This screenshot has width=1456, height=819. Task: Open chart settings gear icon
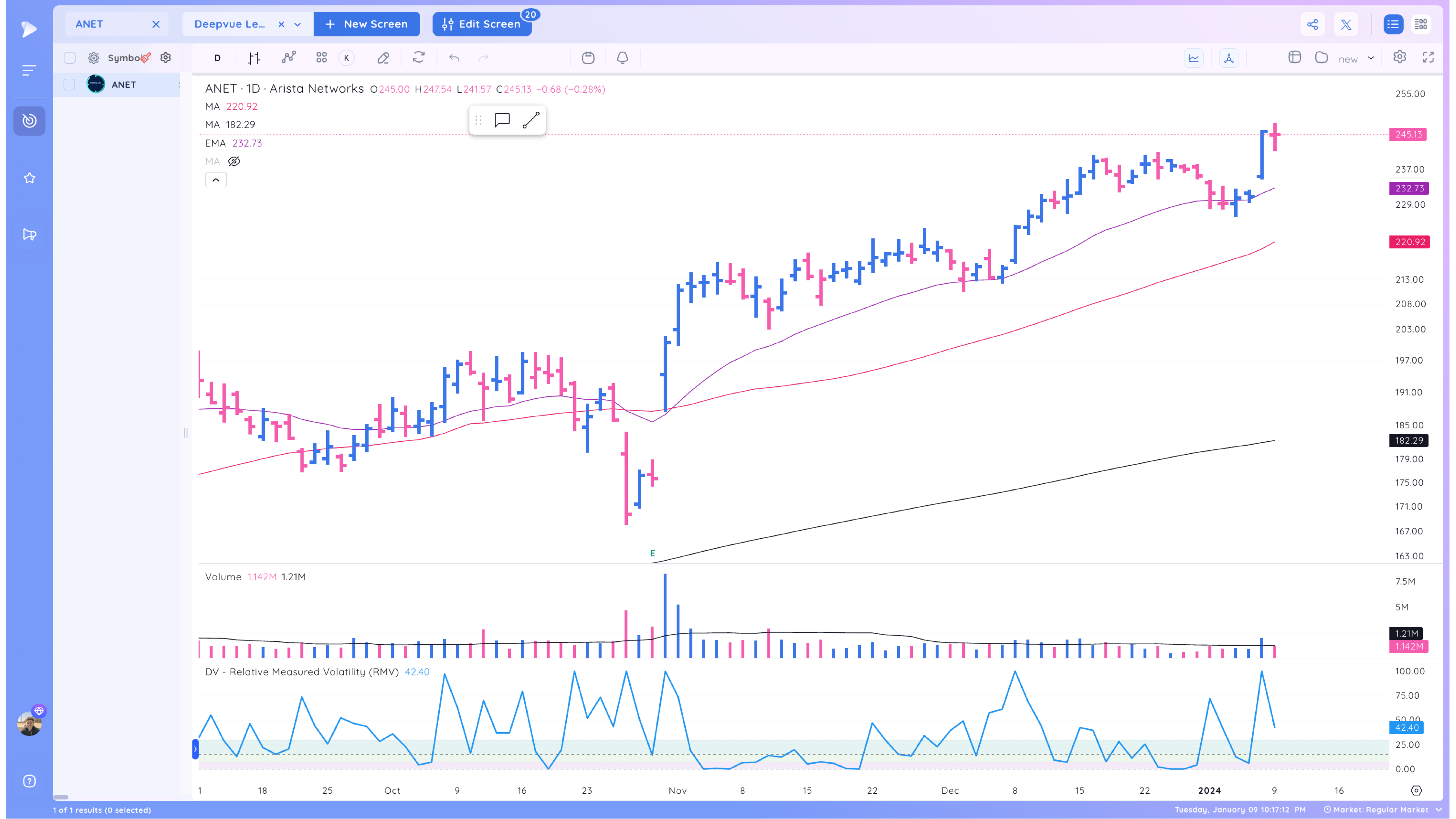click(x=1400, y=57)
